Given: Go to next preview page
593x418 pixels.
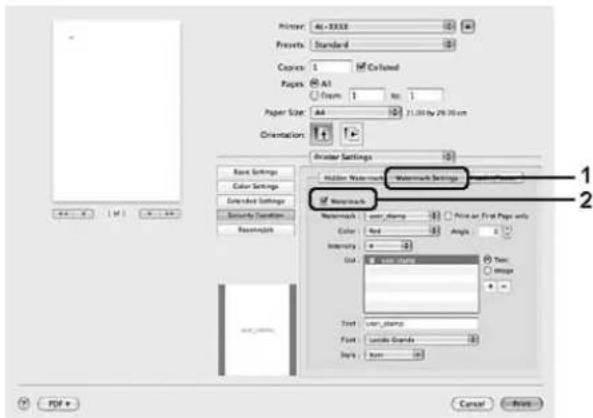Looking at the screenshot, I should [x=149, y=214].
